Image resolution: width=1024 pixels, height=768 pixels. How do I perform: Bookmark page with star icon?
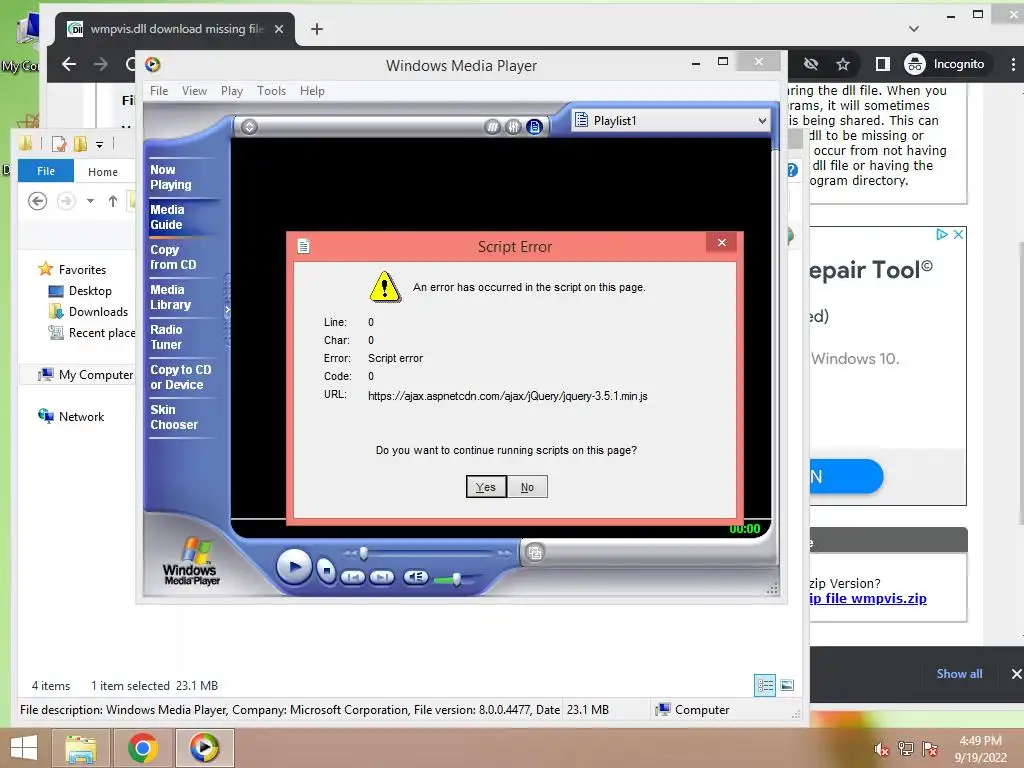point(843,64)
